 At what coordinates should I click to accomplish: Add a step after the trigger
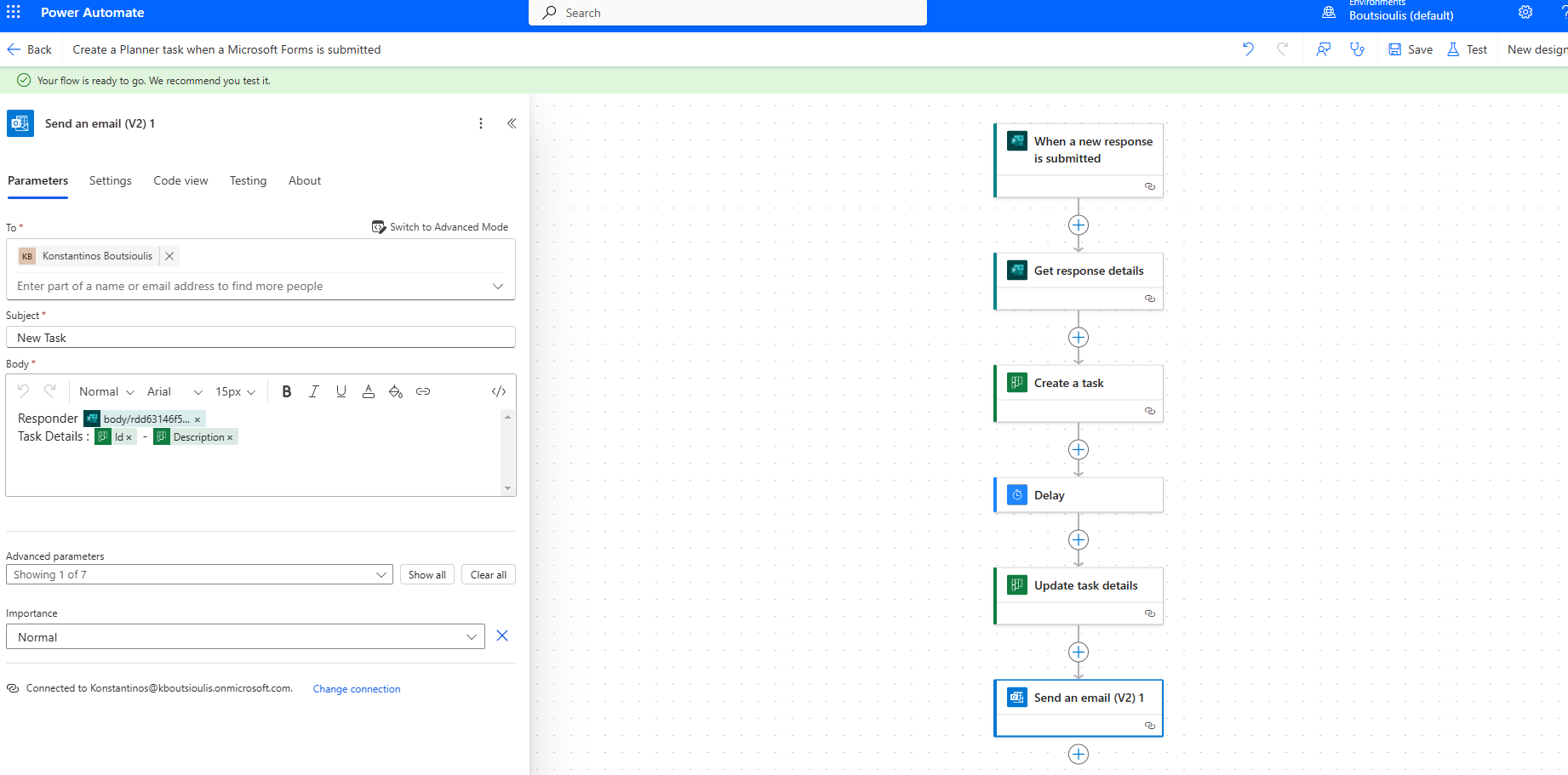pos(1079,225)
